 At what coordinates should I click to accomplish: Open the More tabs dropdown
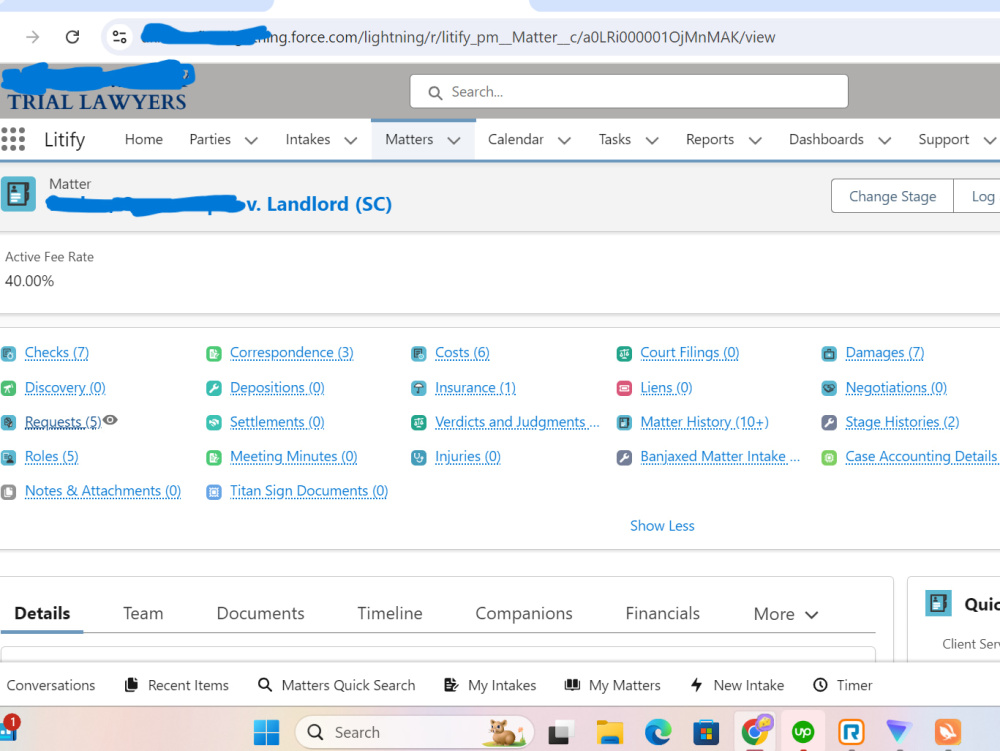(785, 614)
